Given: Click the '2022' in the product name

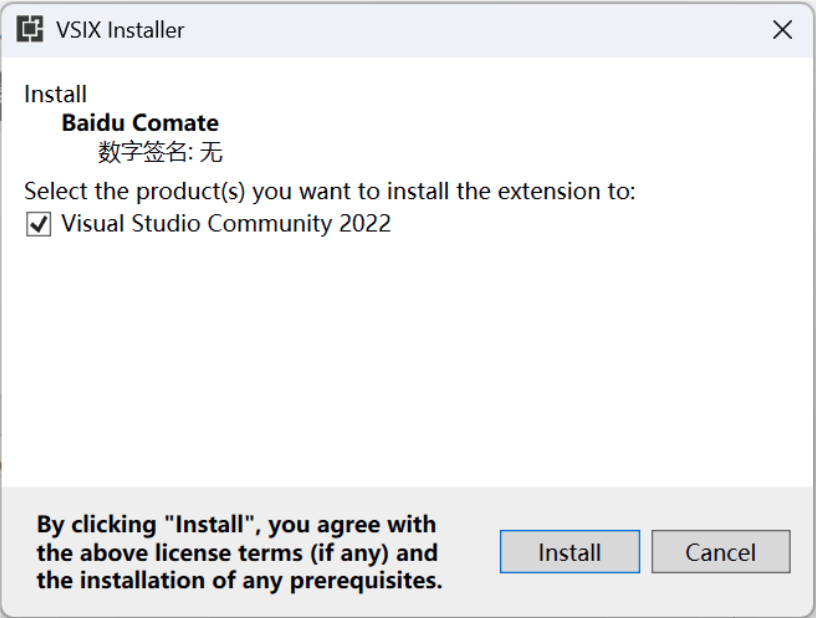Looking at the screenshot, I should click(x=365, y=224).
